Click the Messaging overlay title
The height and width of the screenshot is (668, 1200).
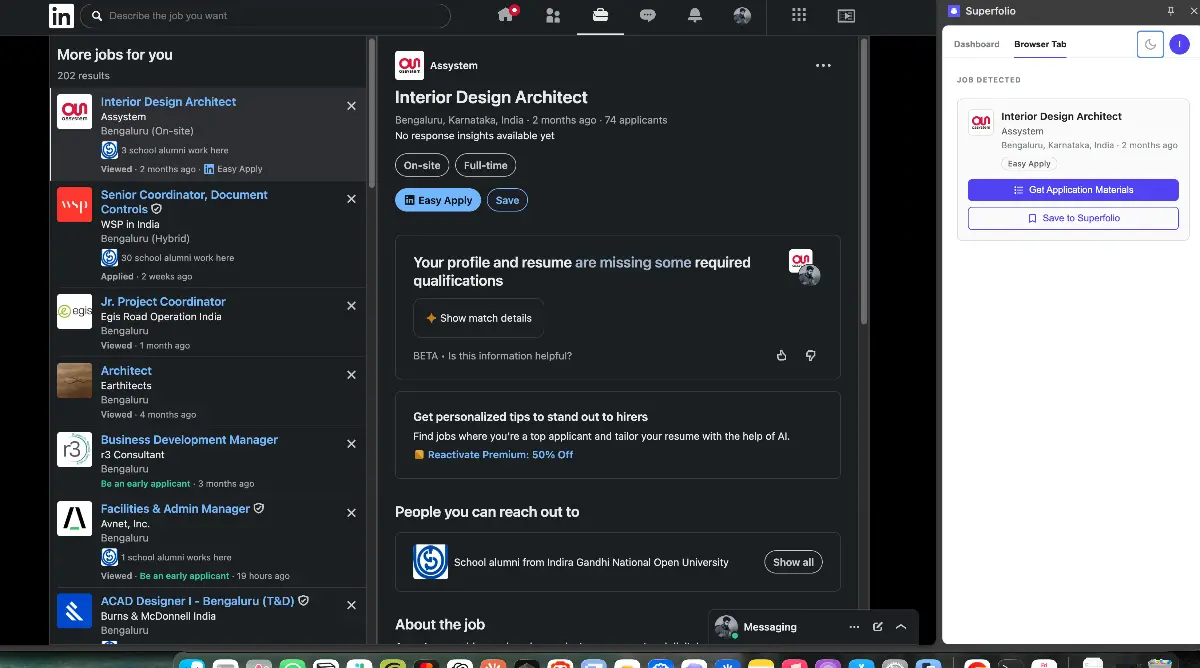[x=770, y=627]
